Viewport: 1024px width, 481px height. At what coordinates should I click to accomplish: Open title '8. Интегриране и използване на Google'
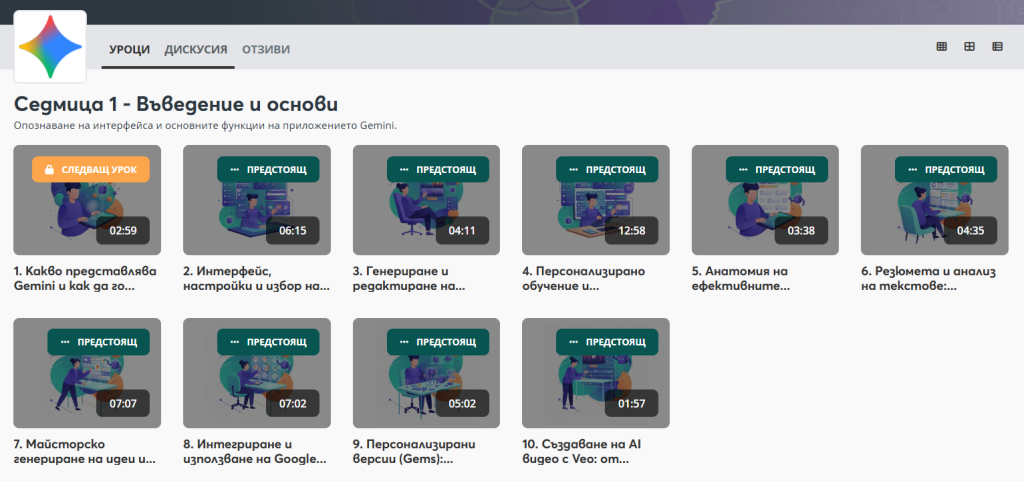point(255,452)
